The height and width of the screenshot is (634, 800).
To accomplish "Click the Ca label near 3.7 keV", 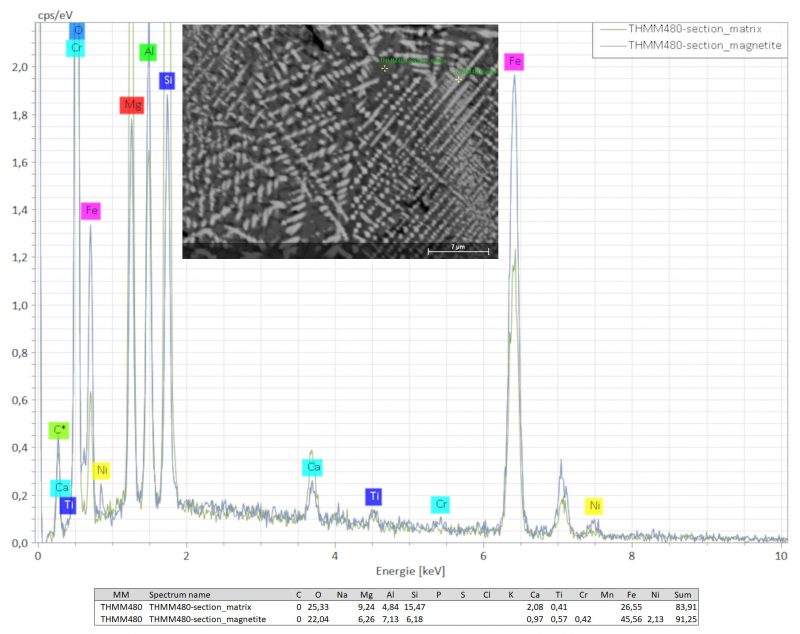I will click(313, 467).
